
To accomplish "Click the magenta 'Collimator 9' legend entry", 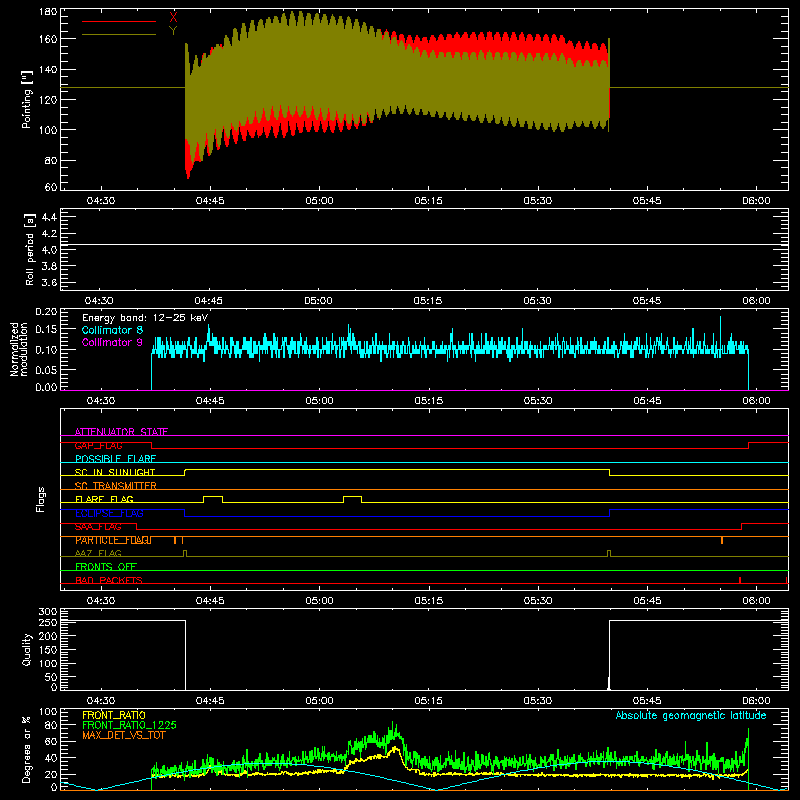I will click(x=112, y=342).
